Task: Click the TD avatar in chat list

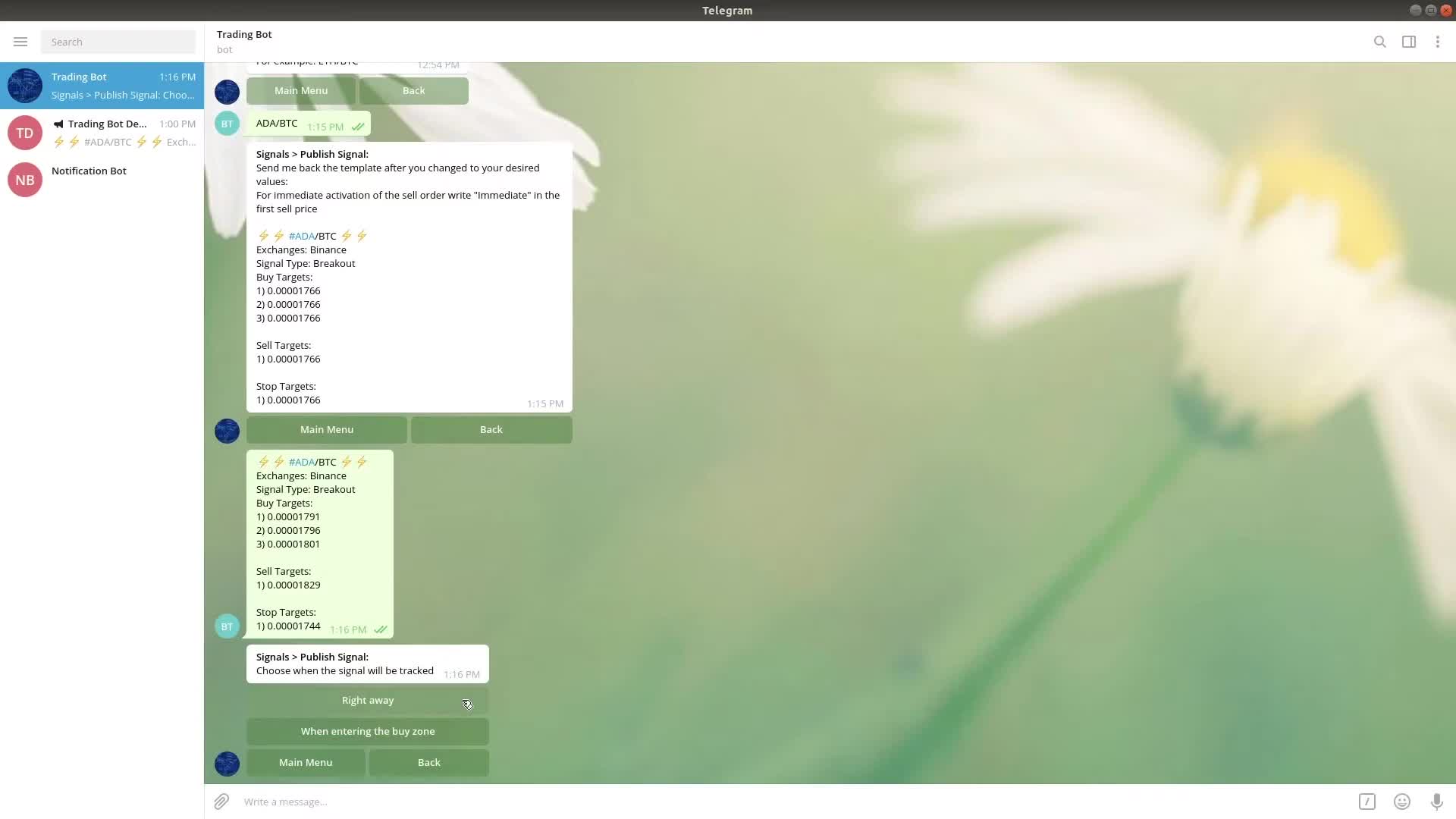Action: pos(25,133)
